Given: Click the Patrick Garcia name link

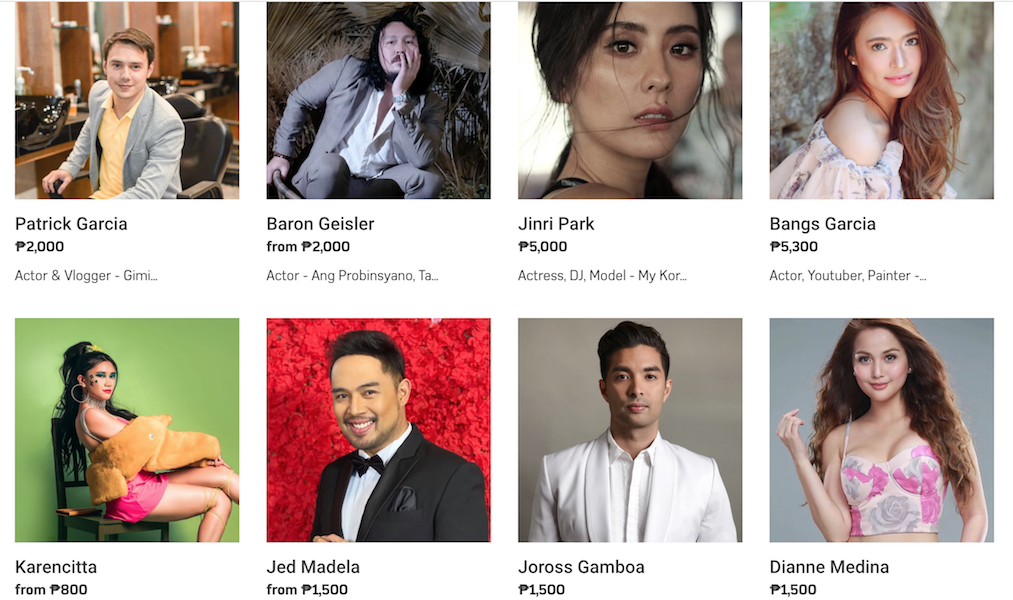Looking at the screenshot, I should point(71,224).
